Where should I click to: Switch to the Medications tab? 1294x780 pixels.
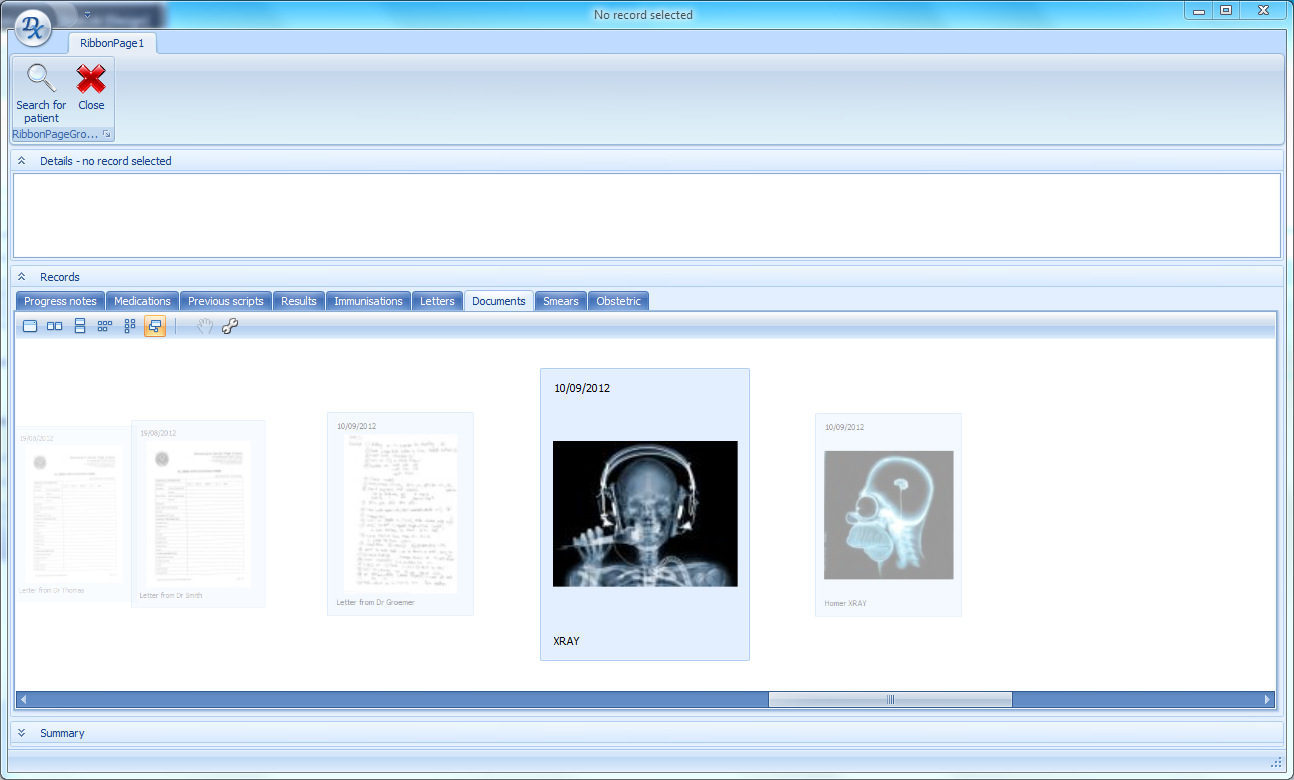[142, 300]
